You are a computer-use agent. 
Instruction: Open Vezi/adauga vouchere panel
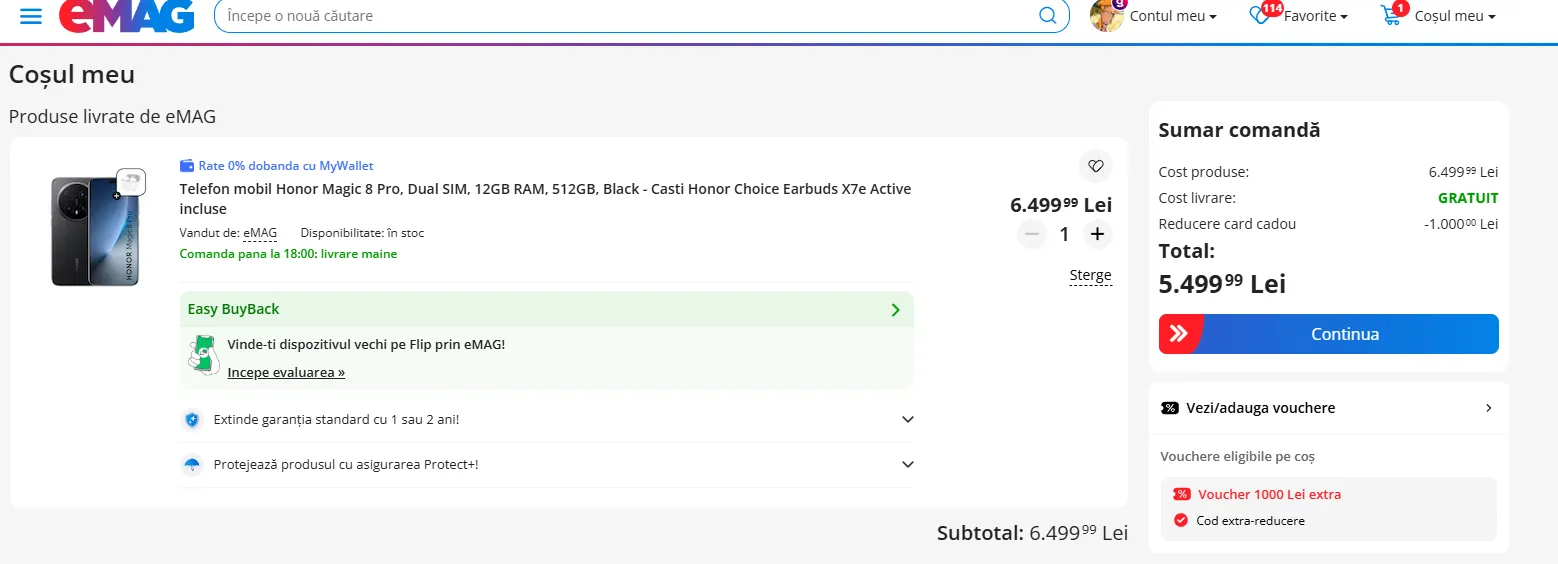(x=1328, y=408)
